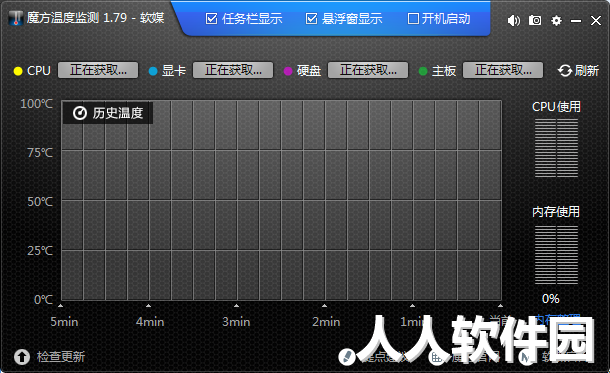Click the pencil feedback icon at bottom
Image resolution: width=610 pixels, height=373 pixels.
point(347,357)
